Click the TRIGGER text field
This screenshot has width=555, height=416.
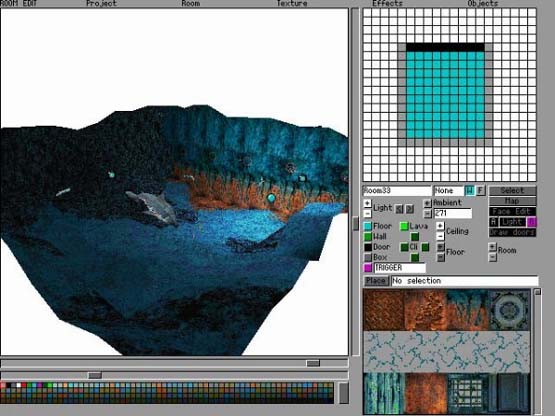(400, 268)
